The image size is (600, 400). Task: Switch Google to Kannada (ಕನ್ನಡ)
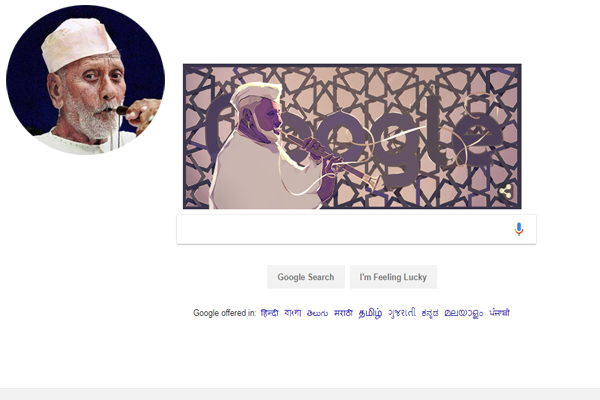click(430, 313)
